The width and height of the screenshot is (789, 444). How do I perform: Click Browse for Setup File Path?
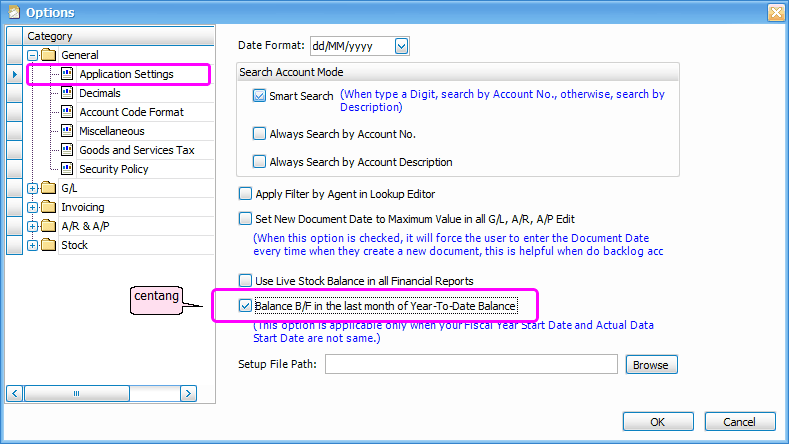point(650,365)
